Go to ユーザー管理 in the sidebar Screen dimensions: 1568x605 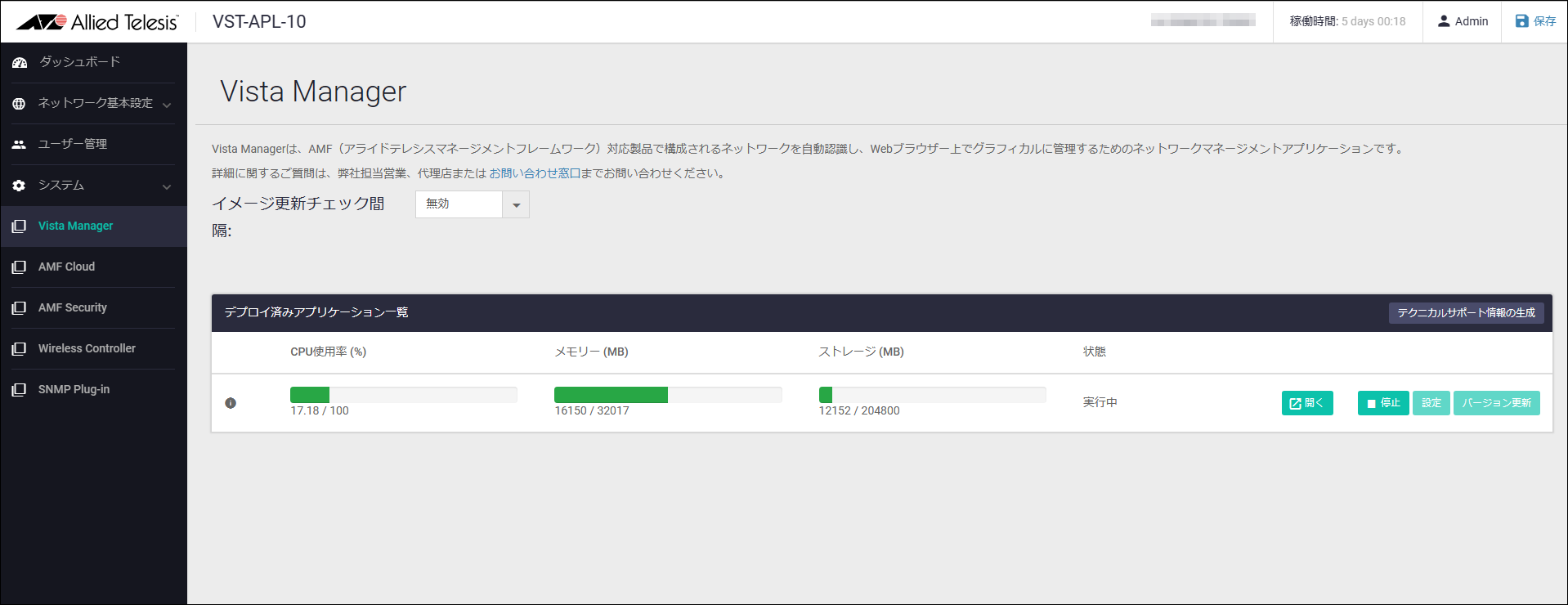[x=73, y=144]
